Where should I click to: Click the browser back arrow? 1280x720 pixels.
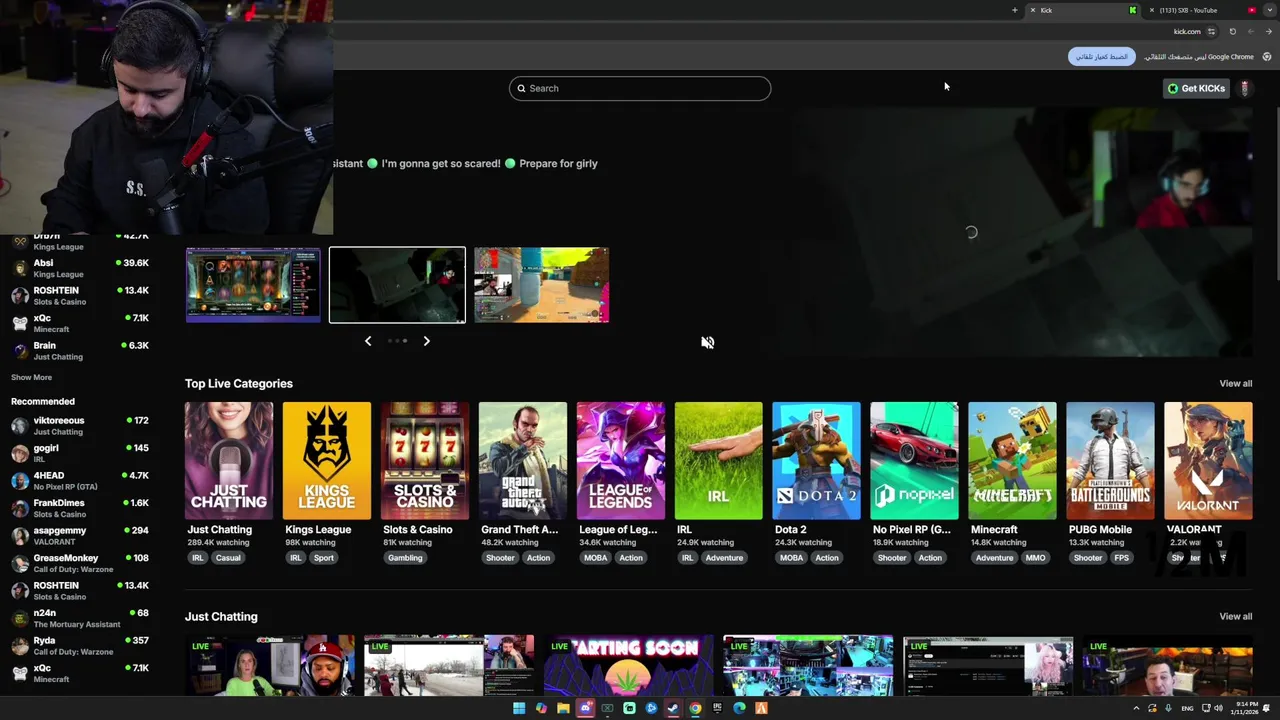click(x=1269, y=32)
